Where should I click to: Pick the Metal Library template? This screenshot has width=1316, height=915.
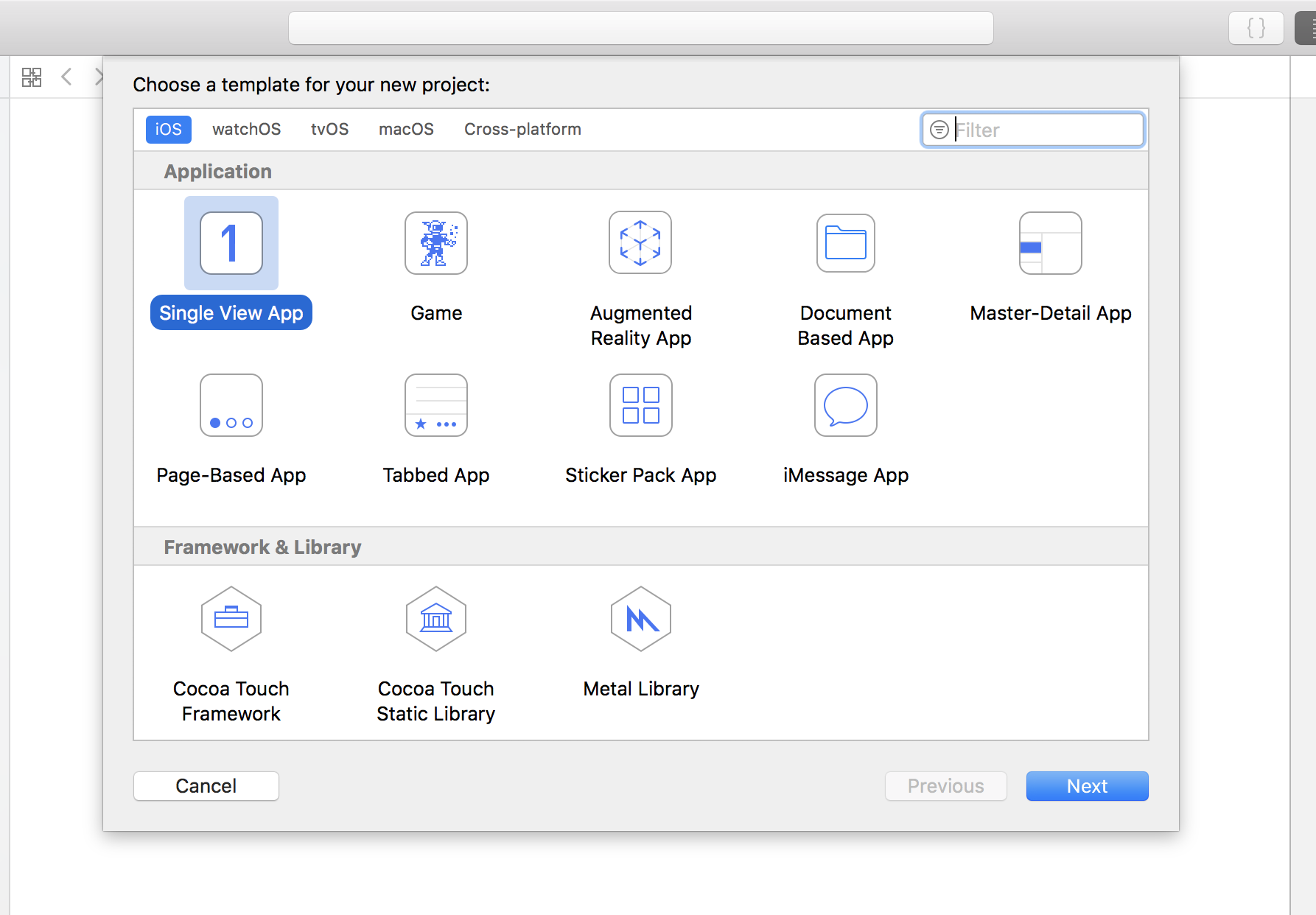point(640,619)
